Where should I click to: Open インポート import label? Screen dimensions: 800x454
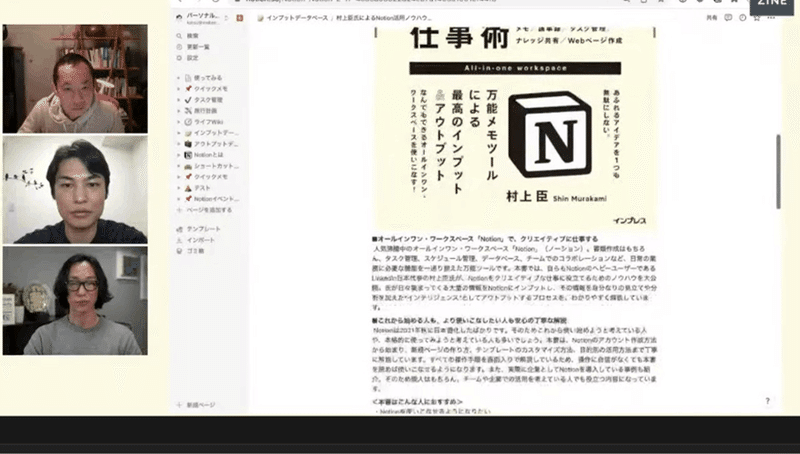point(201,240)
